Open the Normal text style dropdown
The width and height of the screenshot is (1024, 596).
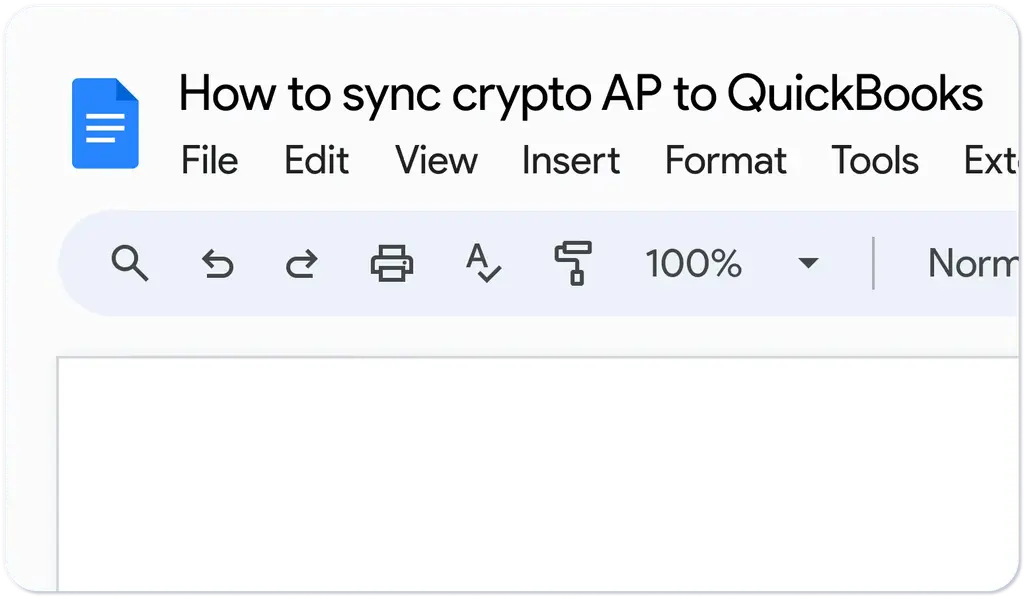coord(970,264)
